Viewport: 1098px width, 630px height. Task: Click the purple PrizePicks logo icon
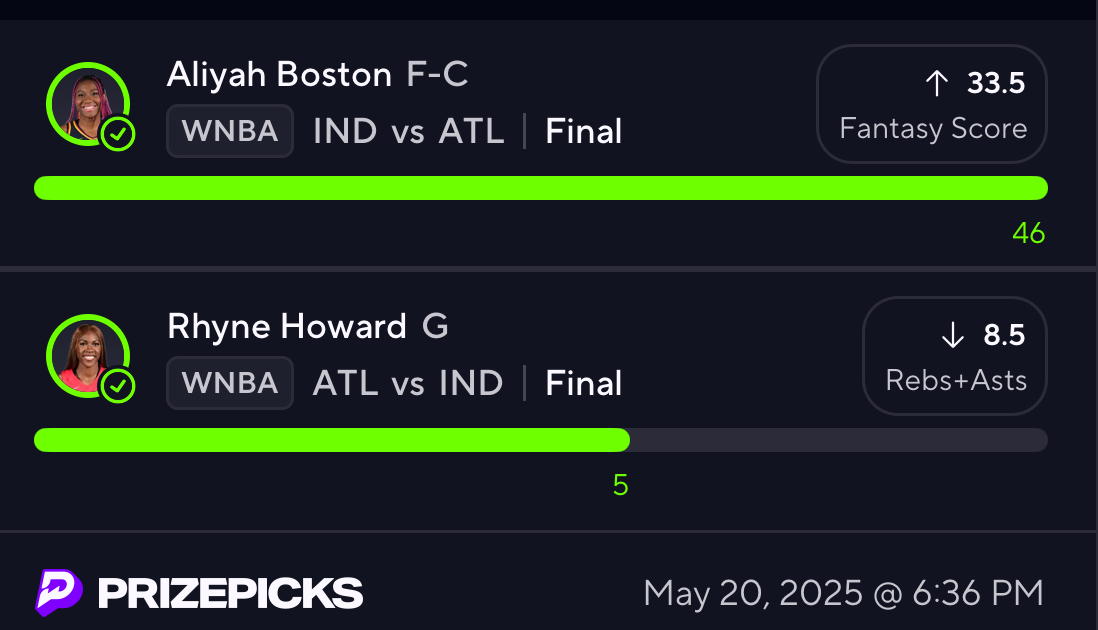[x=59, y=592]
